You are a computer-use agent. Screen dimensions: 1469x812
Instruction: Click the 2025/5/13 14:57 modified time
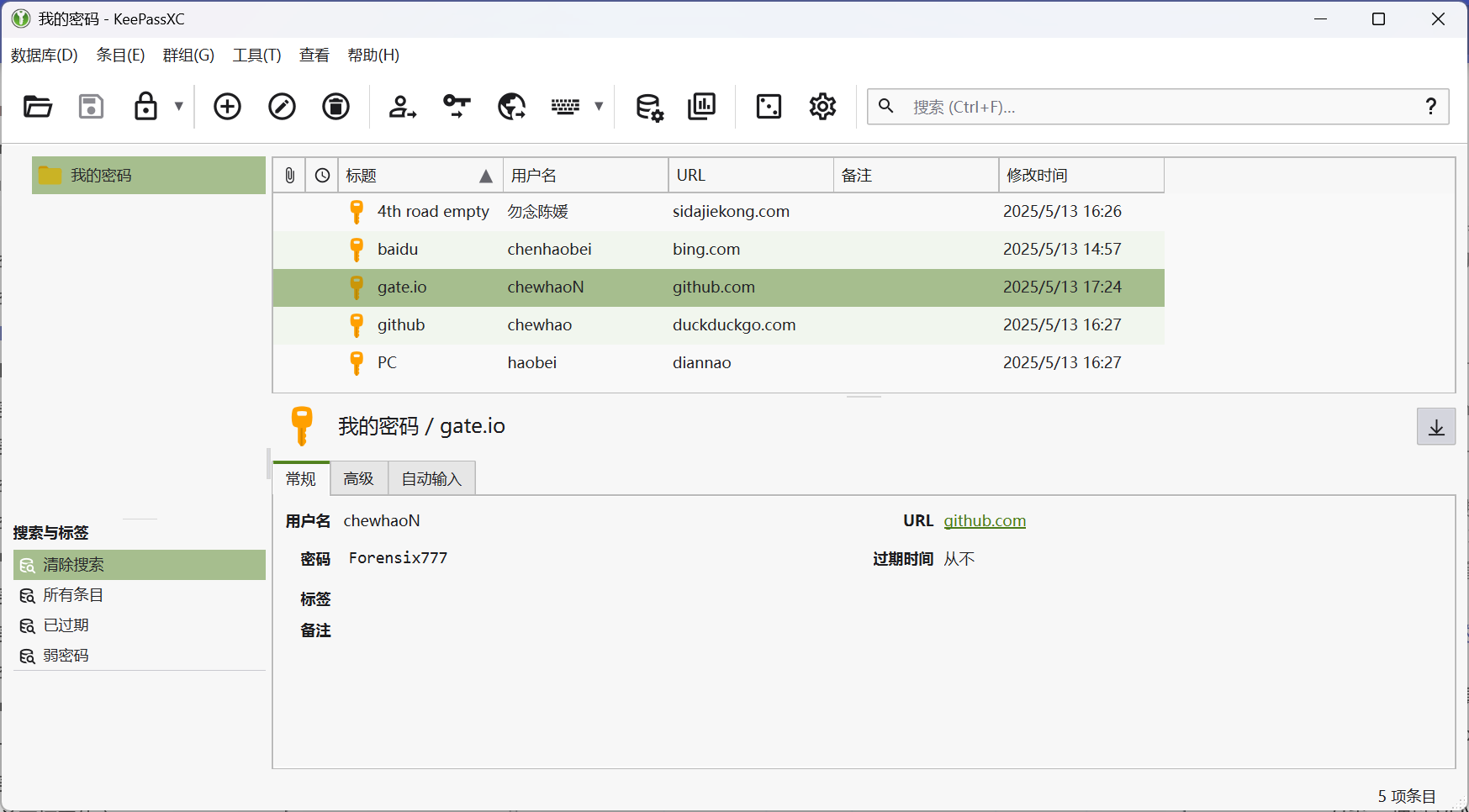coord(1062,250)
